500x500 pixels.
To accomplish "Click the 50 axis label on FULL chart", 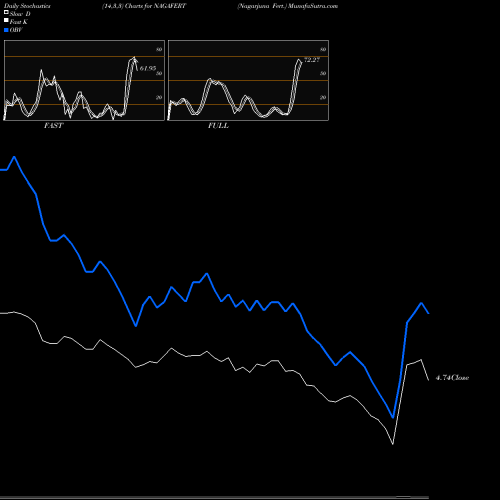I will 323,73.
